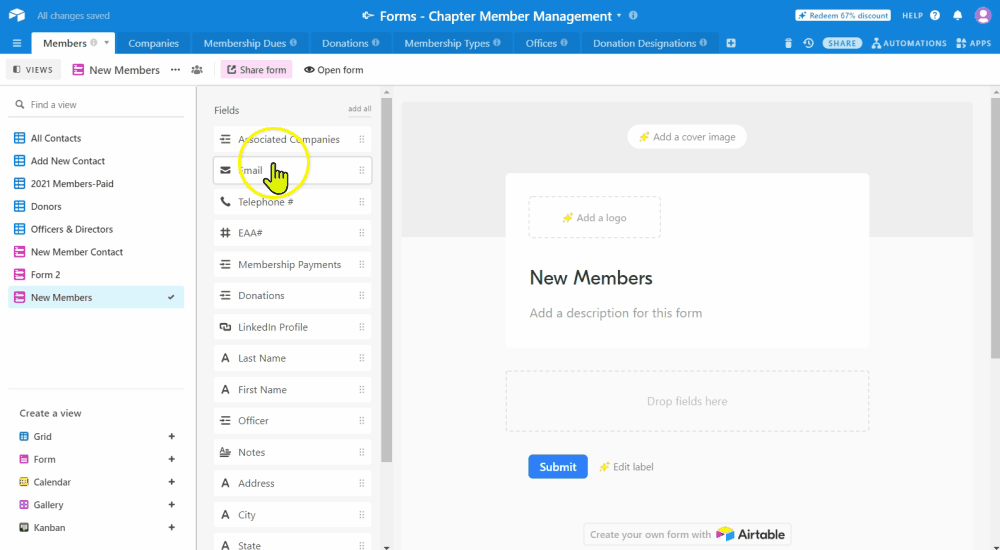Click drag handle on Last Name field
1000x550 pixels.
362,358
